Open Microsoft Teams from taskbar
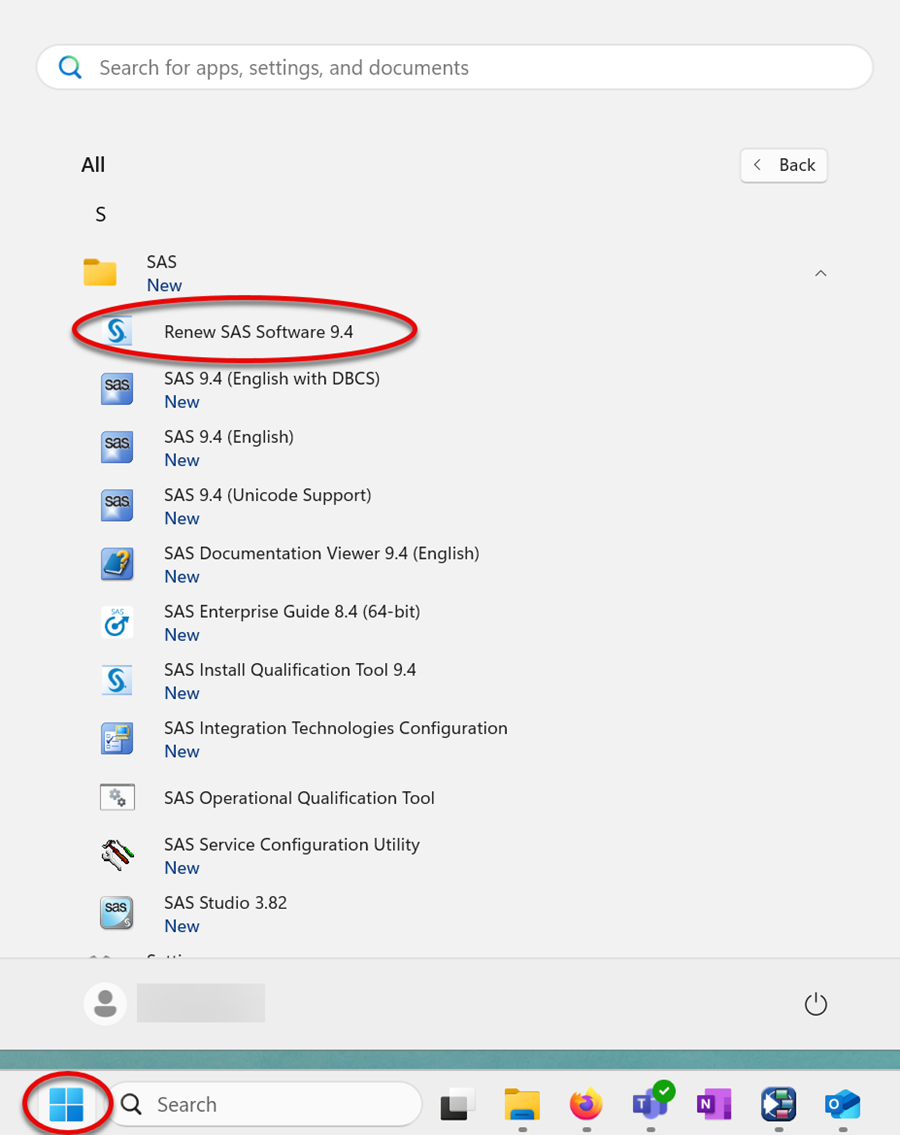Image resolution: width=900 pixels, height=1135 pixels. click(x=652, y=1101)
